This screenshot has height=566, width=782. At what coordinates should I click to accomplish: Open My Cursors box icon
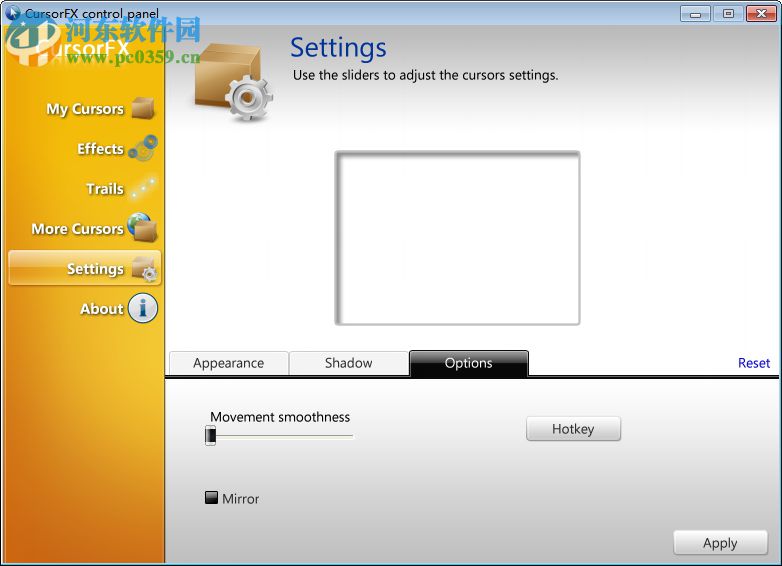point(143,108)
